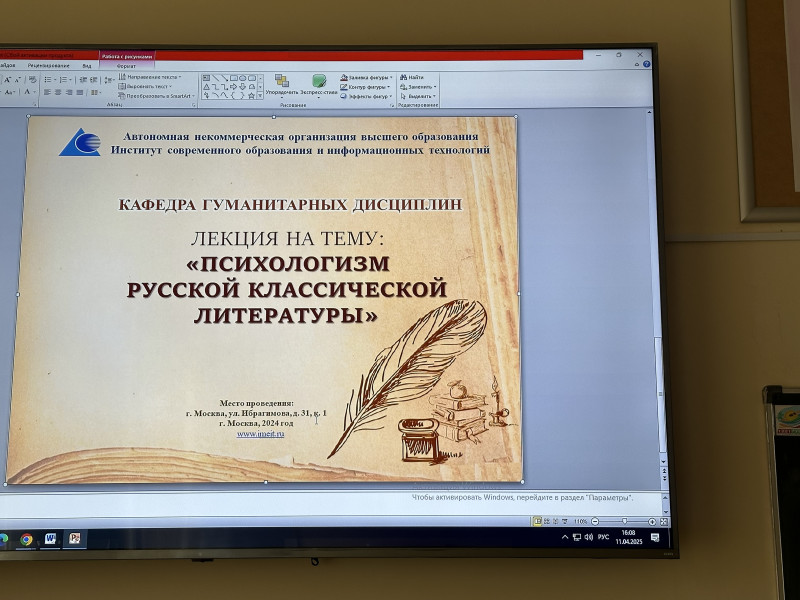The width and height of the screenshot is (800, 600).
Task: Open the Replace dropdown
Action: pos(418,87)
